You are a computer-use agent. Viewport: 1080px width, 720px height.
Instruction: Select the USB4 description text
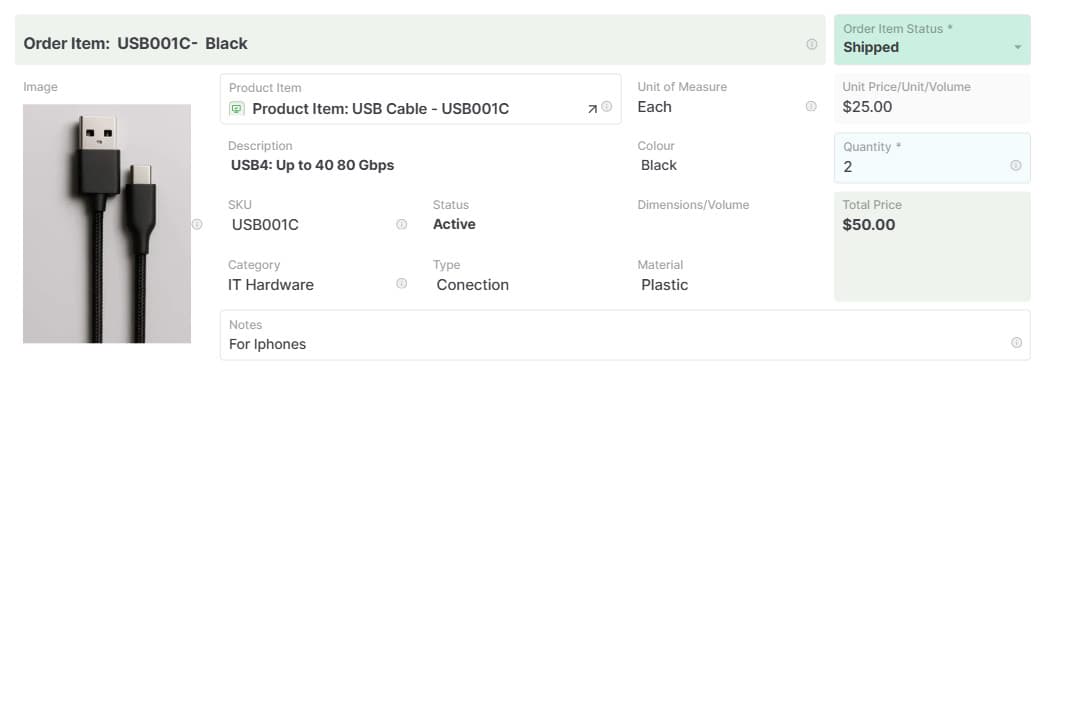coord(312,165)
